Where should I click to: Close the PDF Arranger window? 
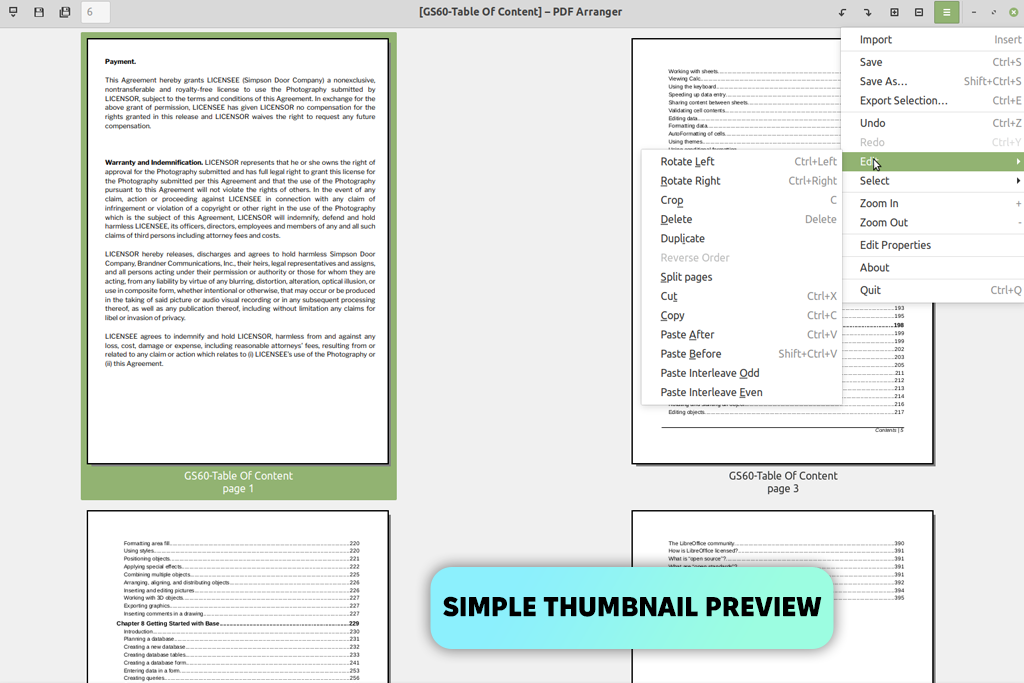tap(1014, 12)
